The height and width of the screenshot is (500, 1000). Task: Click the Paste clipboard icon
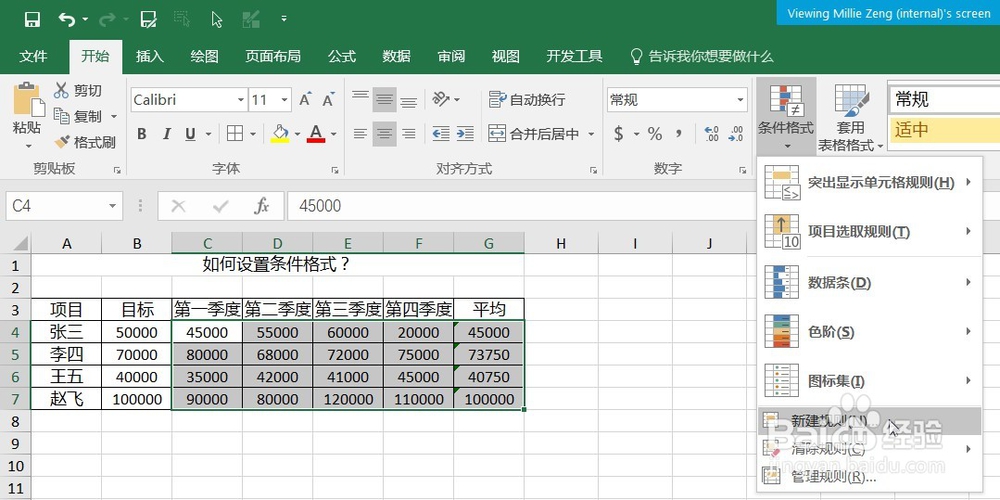(28, 99)
